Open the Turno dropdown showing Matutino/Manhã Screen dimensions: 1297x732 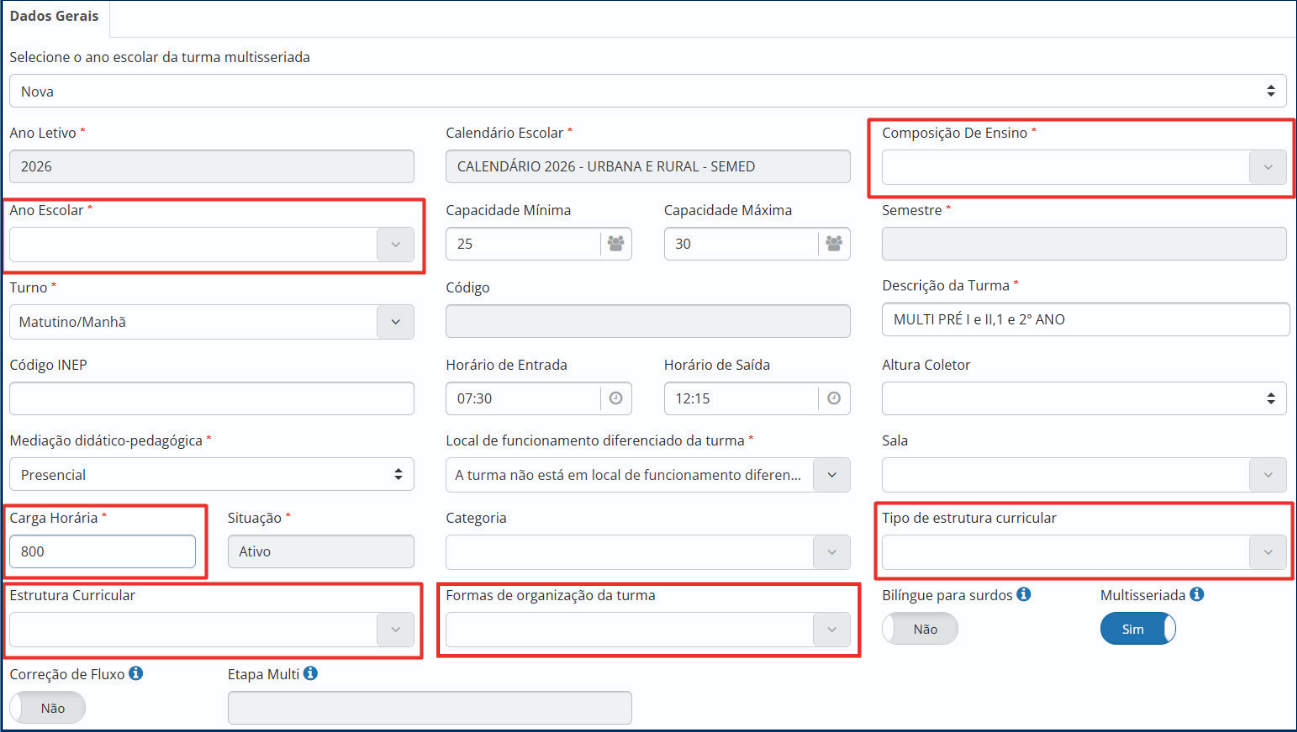pyautogui.click(x=395, y=322)
